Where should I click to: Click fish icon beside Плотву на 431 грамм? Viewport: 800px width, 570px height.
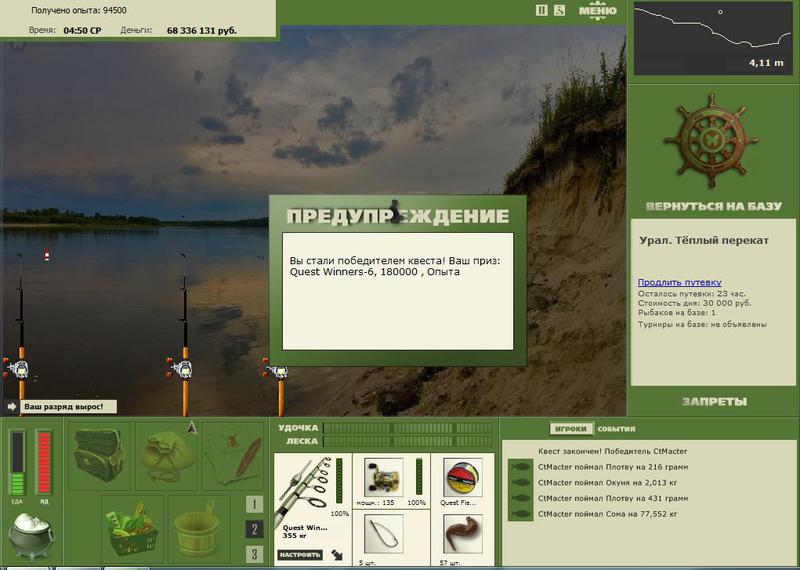[520, 498]
